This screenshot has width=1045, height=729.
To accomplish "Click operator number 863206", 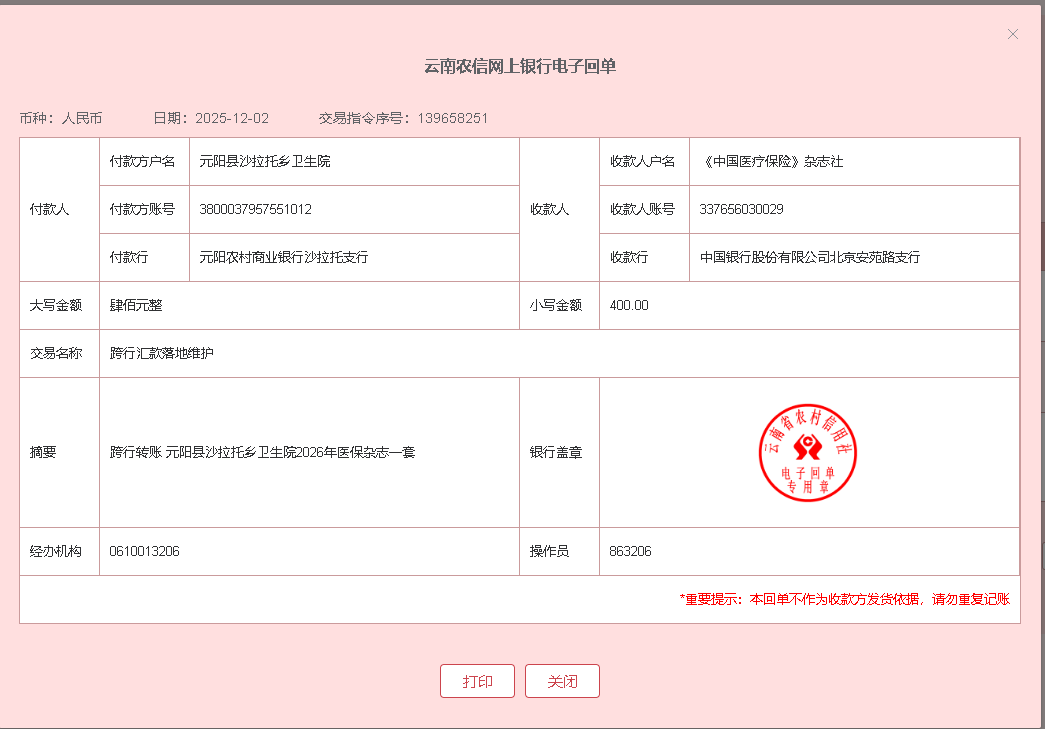I will tap(630, 551).
